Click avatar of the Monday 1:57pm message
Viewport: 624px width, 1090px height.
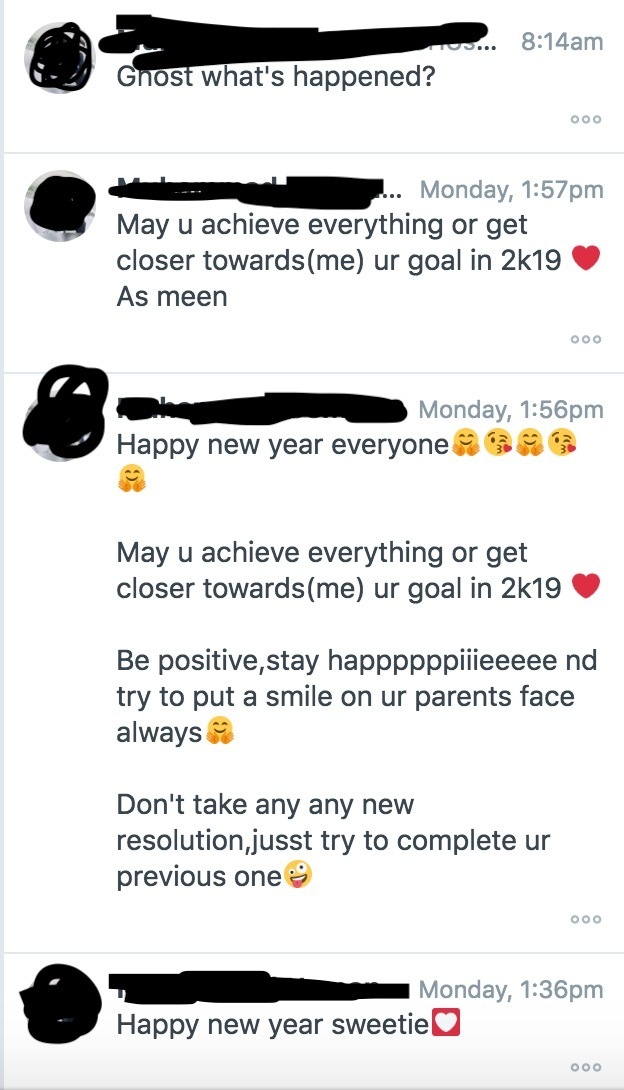(x=59, y=206)
